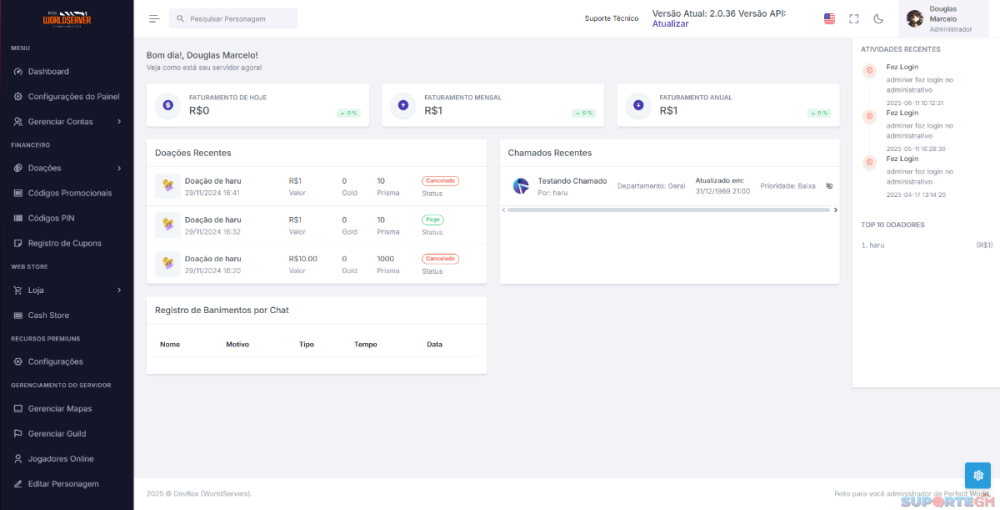Toggle dark mode with the moon icon
Image resolution: width=1000 pixels, height=510 pixels.
[878, 19]
